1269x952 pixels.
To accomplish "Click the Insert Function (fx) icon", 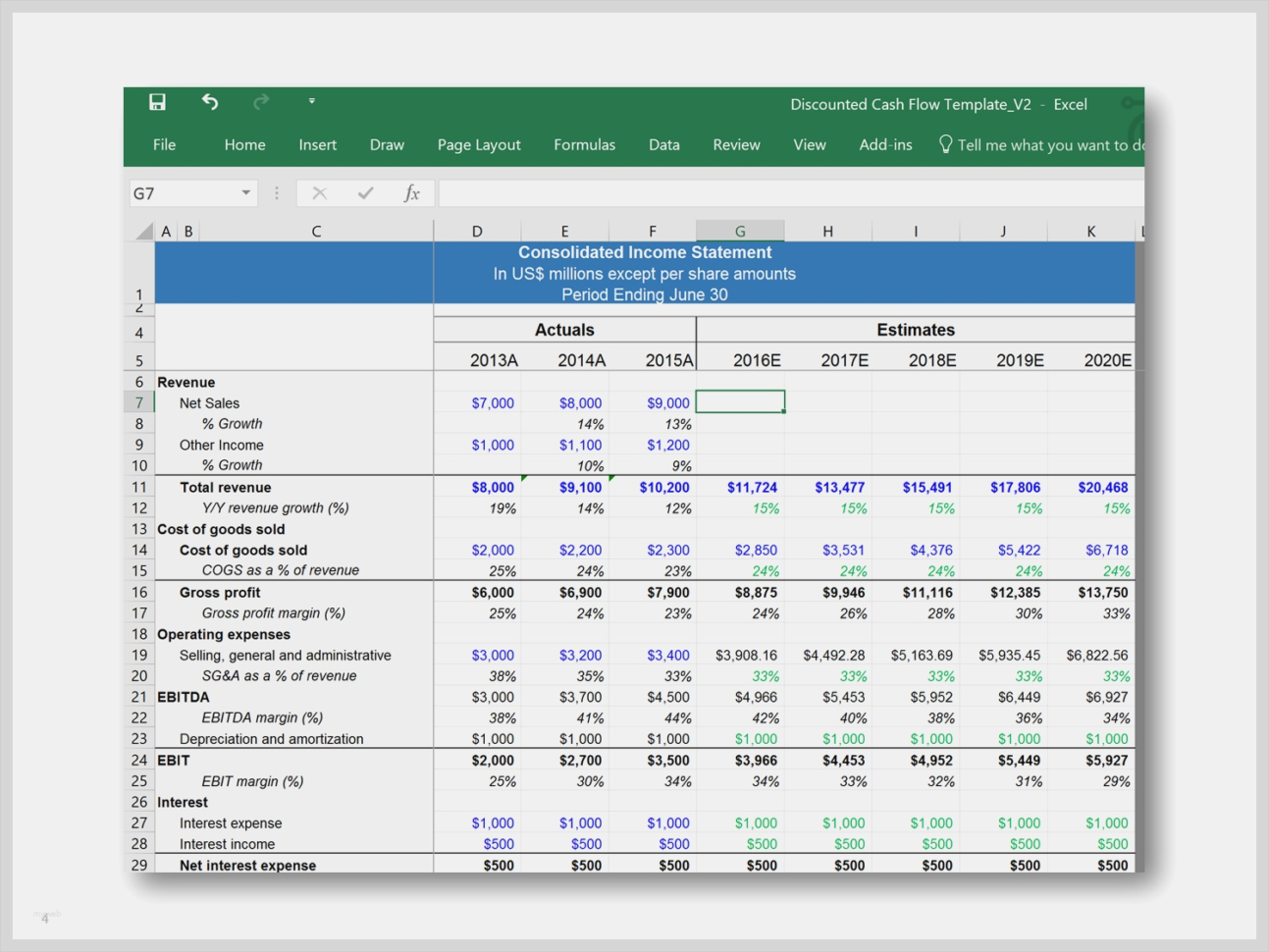I will pos(412,192).
